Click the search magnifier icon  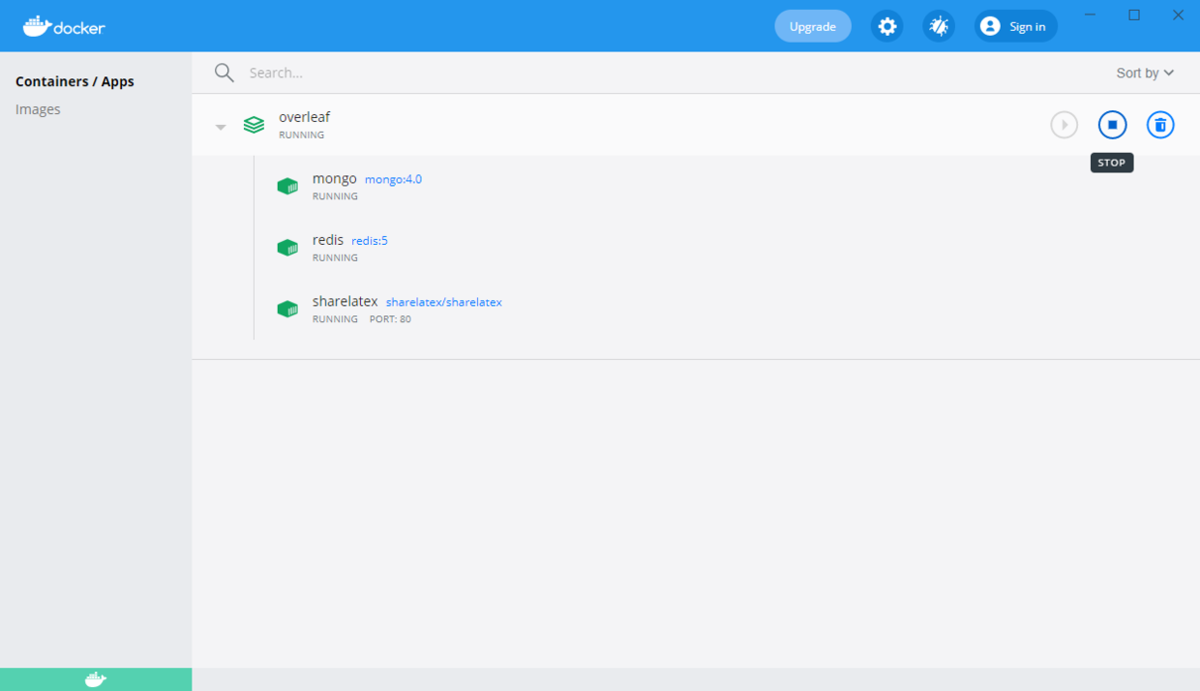(x=224, y=73)
